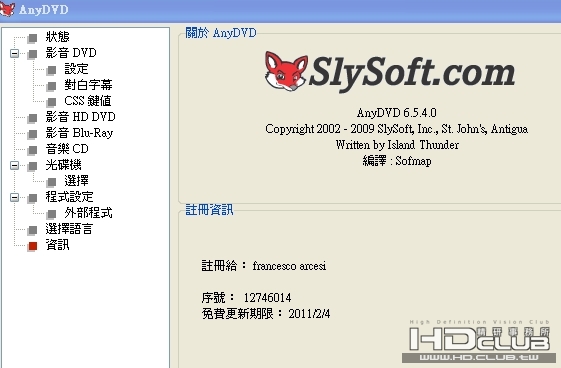
Task: Click the gray icon beside 光碟機
Action: 33,166
